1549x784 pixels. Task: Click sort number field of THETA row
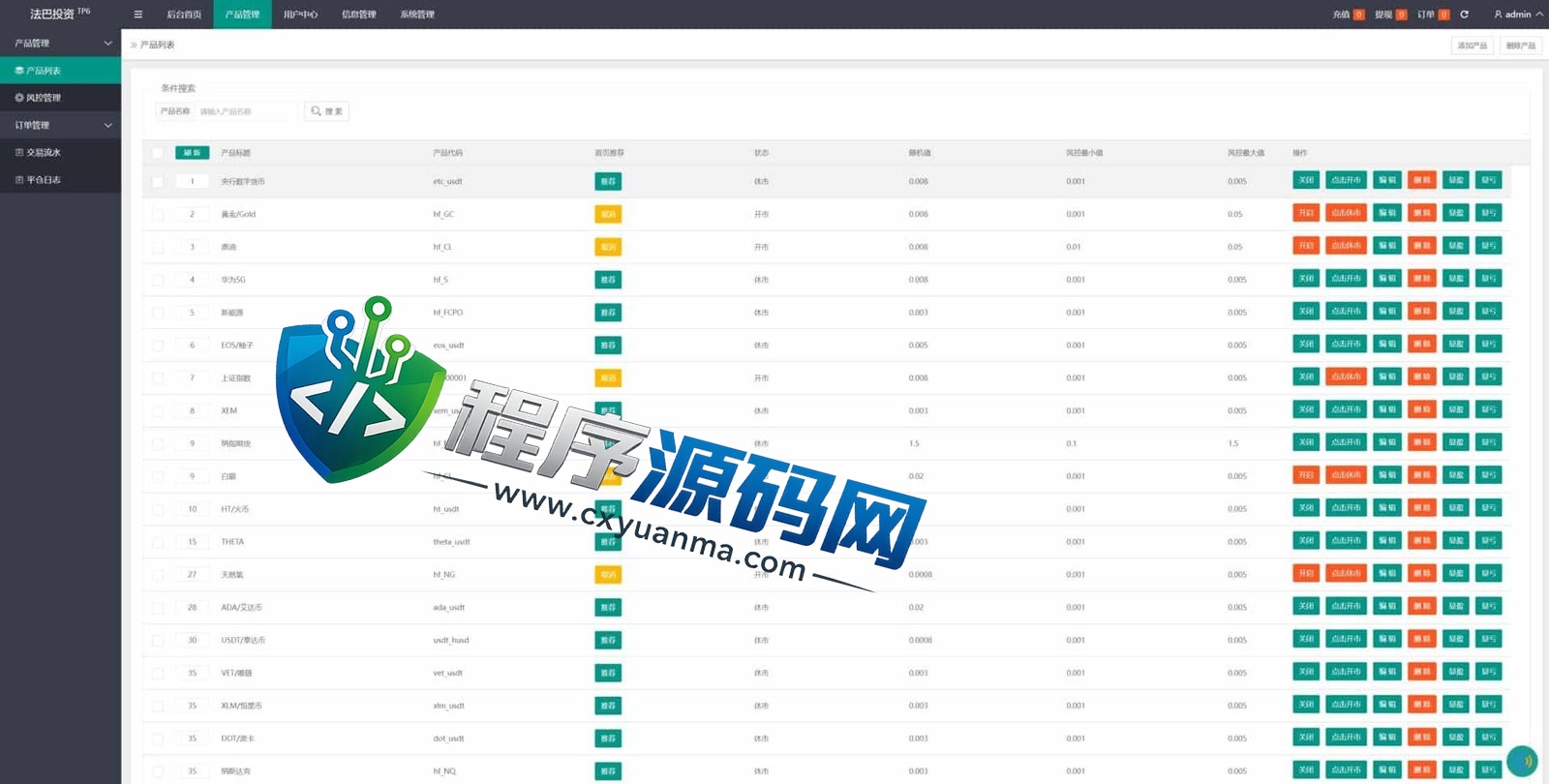pos(193,542)
